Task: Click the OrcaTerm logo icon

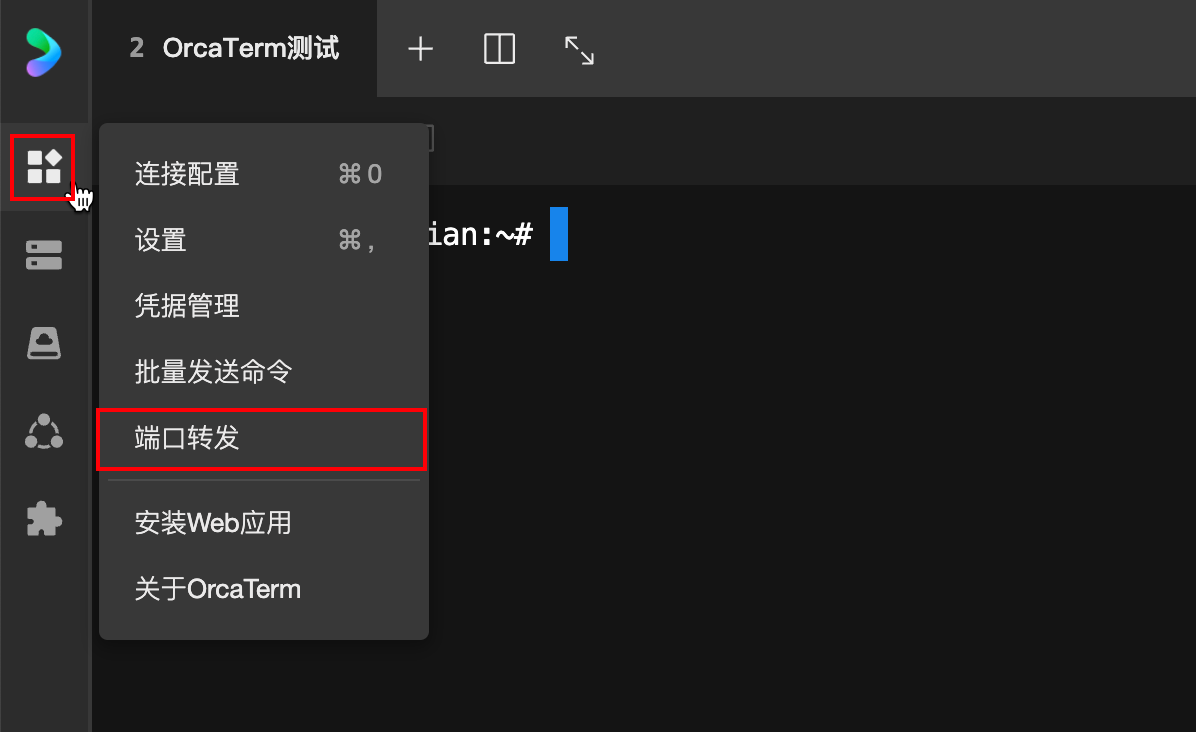Action: click(x=44, y=51)
